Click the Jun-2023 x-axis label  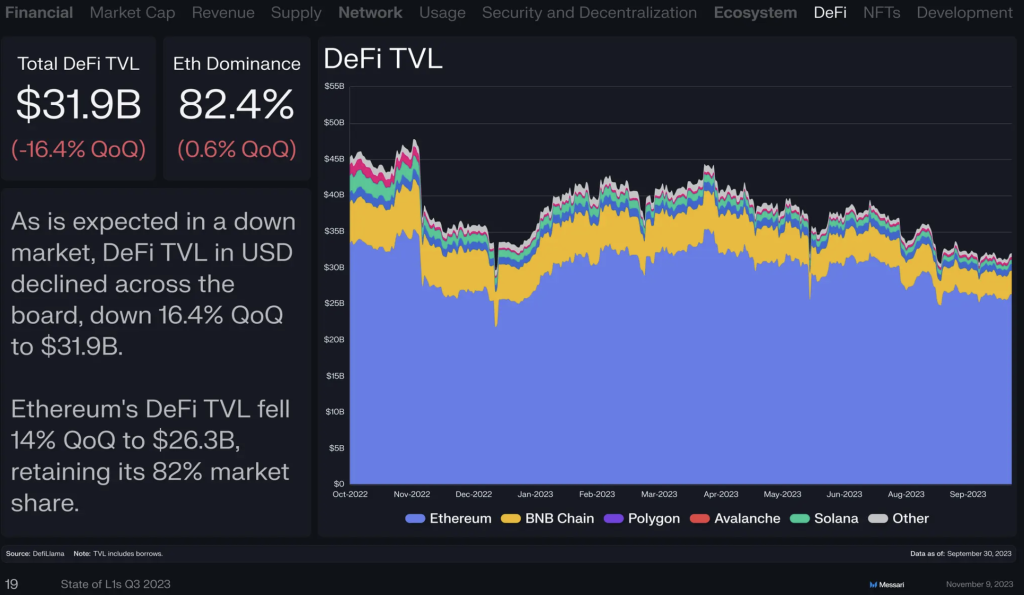844,494
